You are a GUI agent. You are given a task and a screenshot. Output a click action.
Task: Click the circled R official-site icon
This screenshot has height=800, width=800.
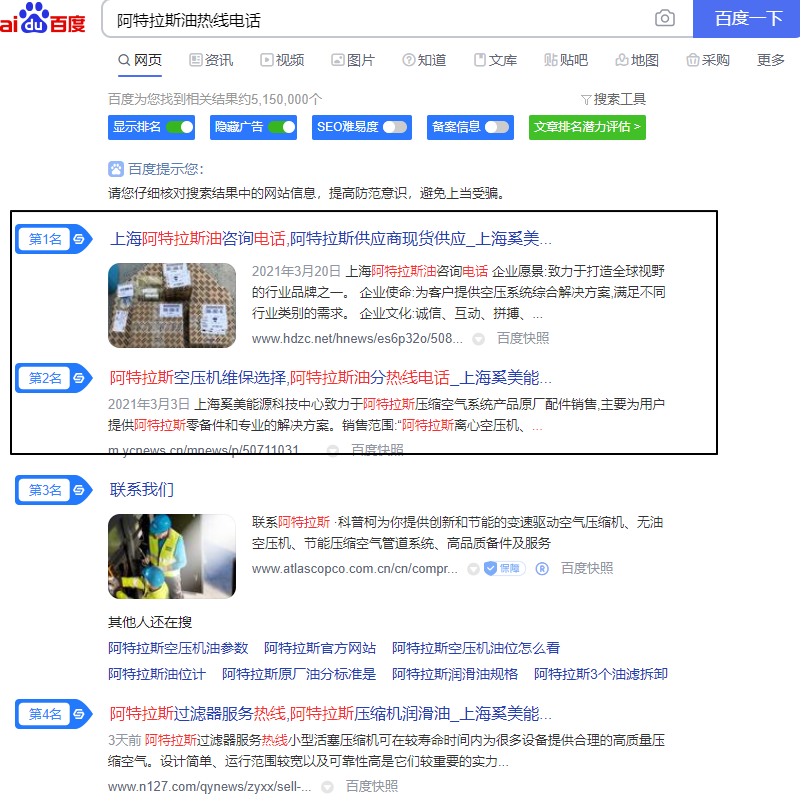tap(542, 568)
